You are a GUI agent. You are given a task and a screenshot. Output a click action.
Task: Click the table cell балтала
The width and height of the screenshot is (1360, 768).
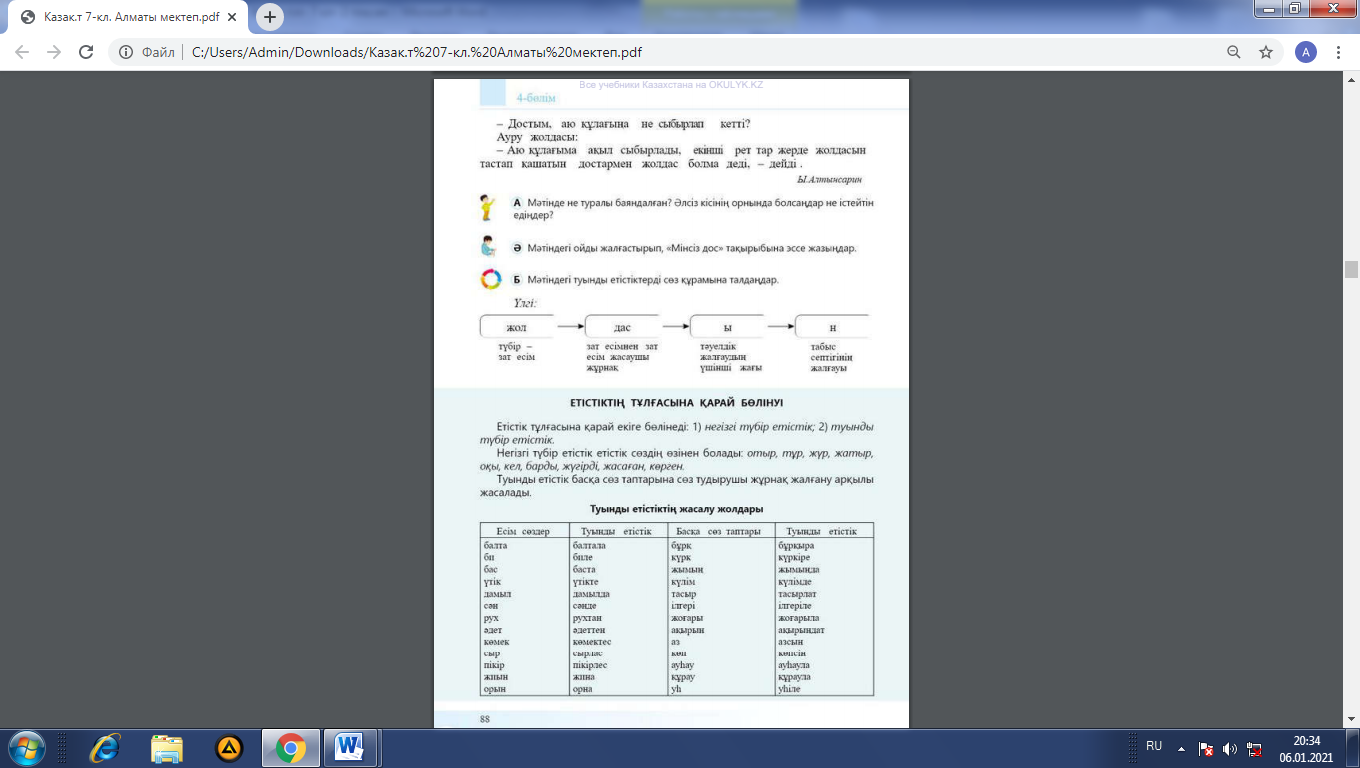[x=590, y=545]
